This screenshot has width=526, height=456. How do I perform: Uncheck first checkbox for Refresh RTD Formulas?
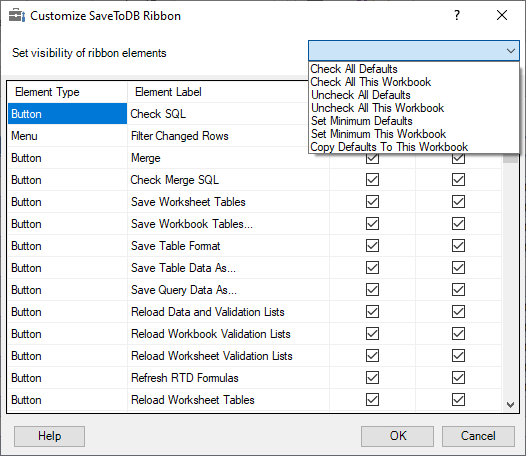(372, 377)
